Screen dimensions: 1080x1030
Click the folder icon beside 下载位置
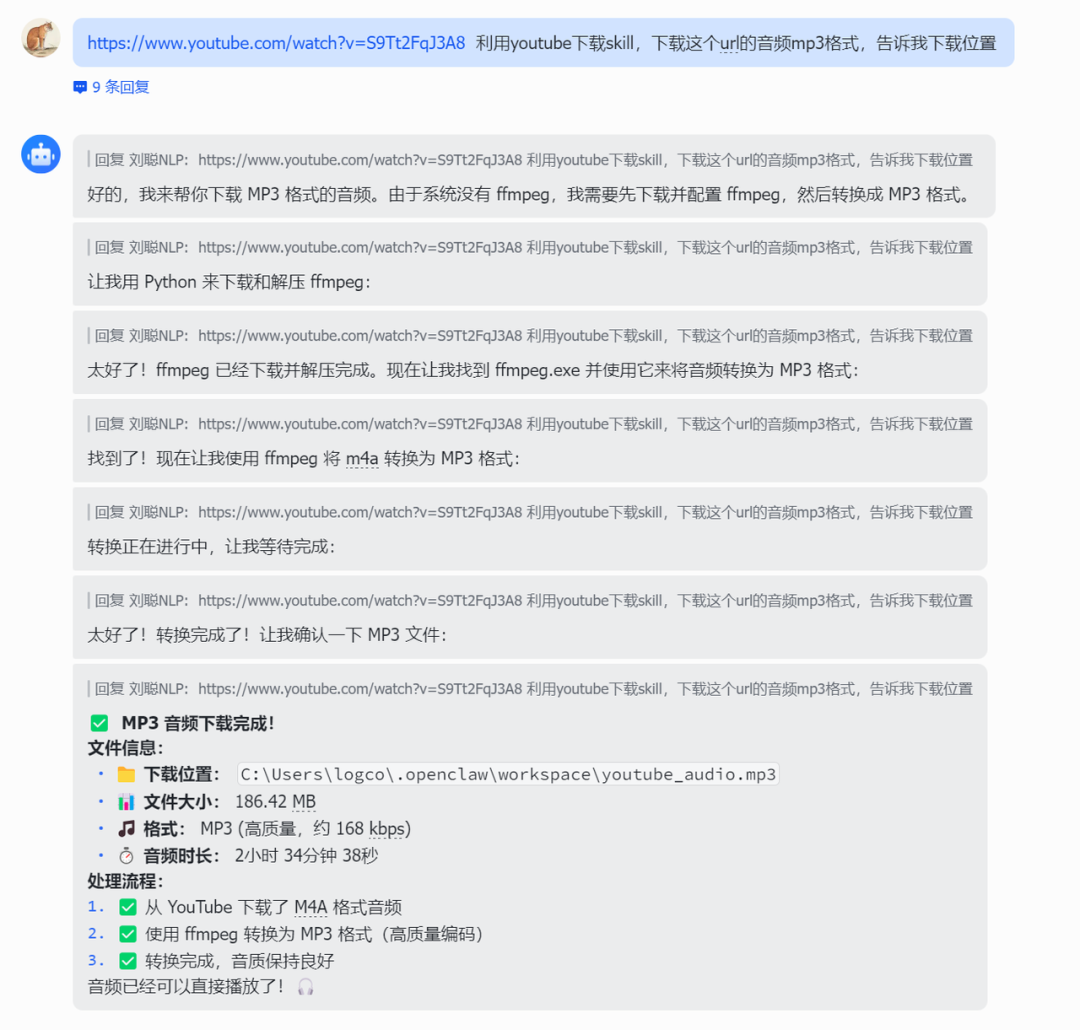coord(126,773)
